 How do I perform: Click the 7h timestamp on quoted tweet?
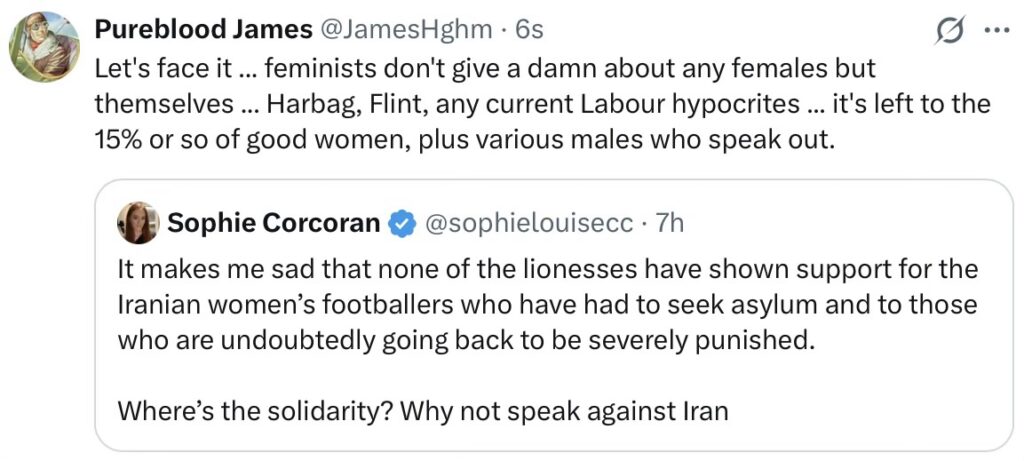tap(669, 223)
